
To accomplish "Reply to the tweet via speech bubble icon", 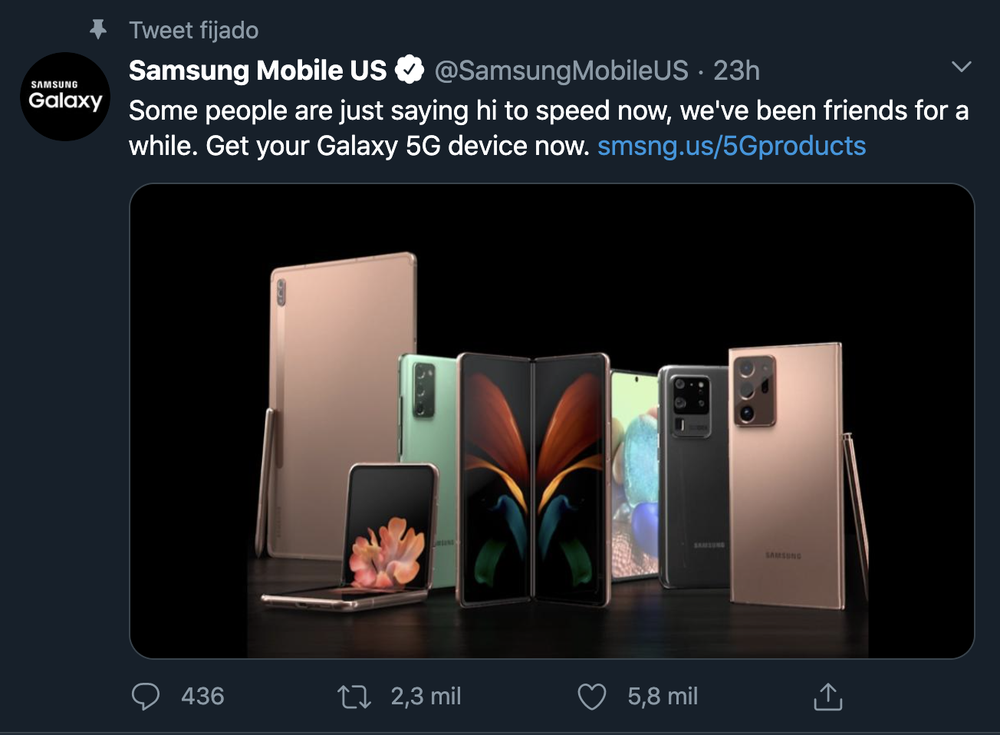I will (146, 696).
